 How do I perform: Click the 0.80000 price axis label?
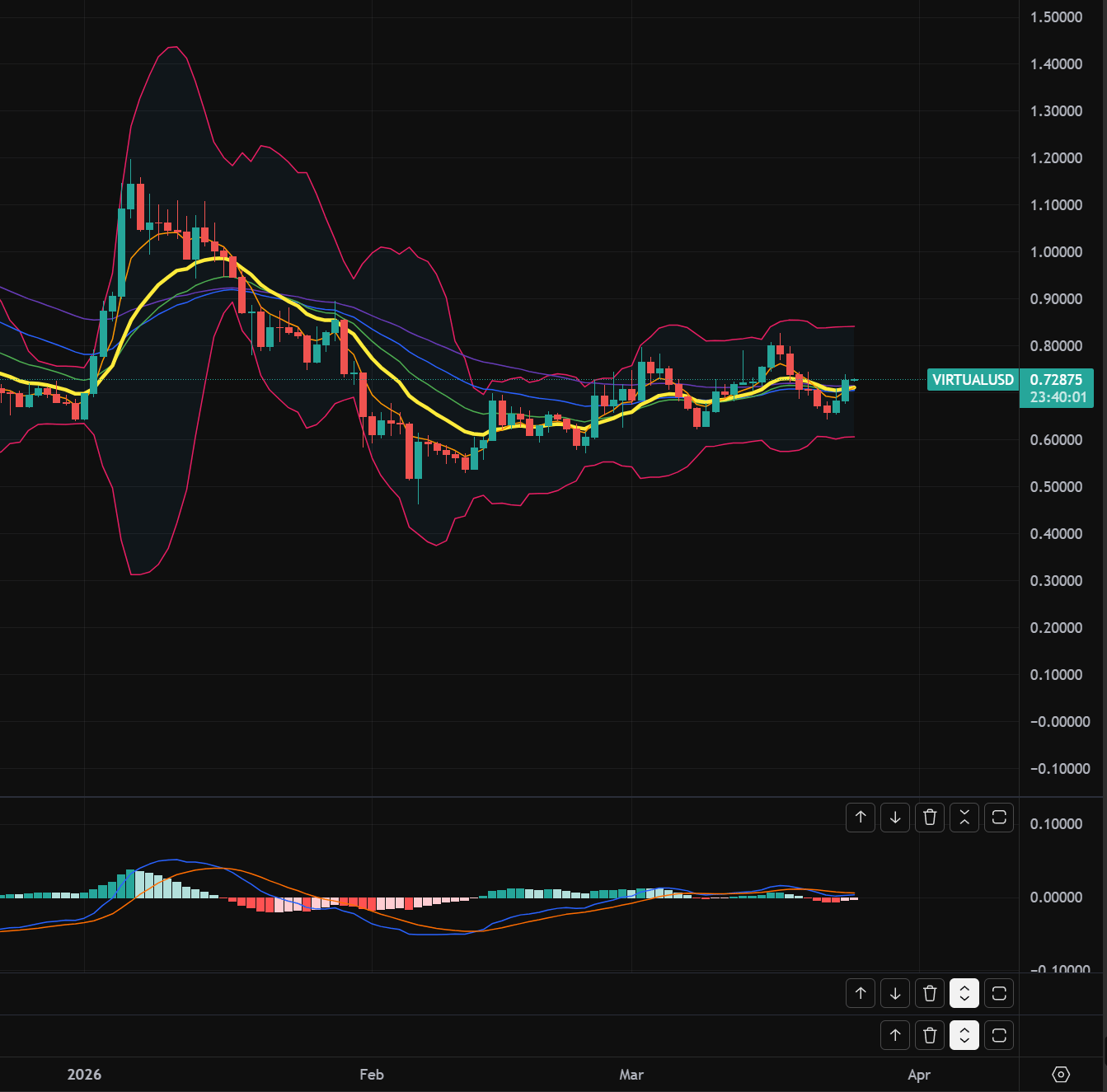click(1057, 346)
